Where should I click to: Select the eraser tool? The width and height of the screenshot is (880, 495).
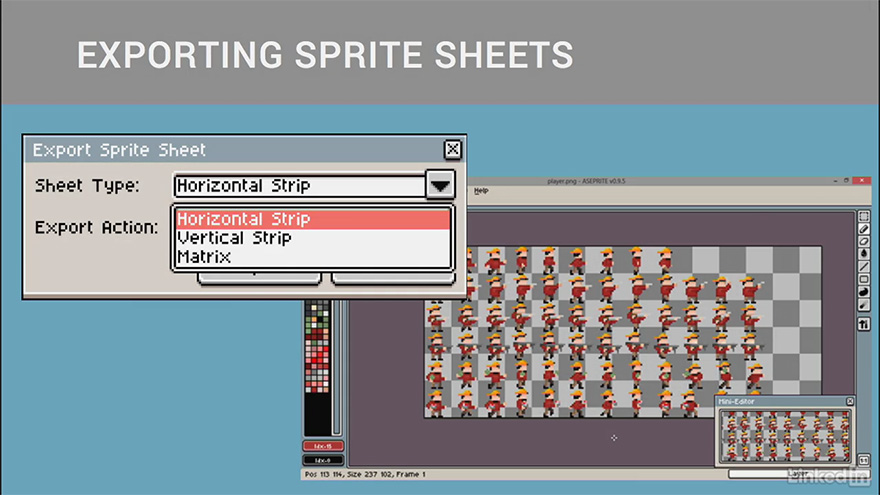864,241
